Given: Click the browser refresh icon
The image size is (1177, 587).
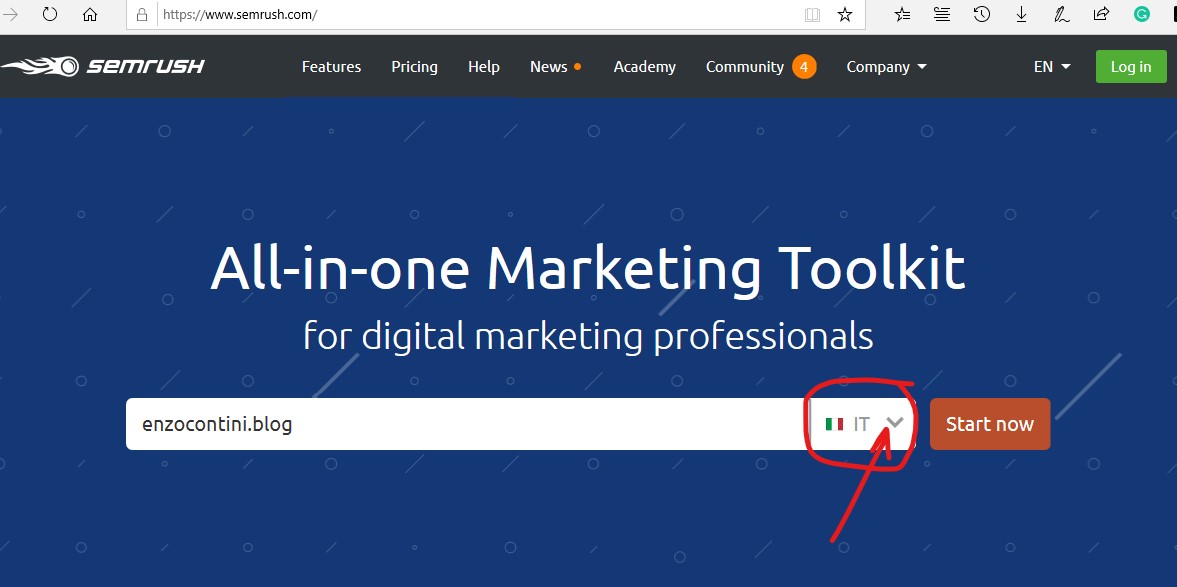Looking at the screenshot, I should coord(49,15).
